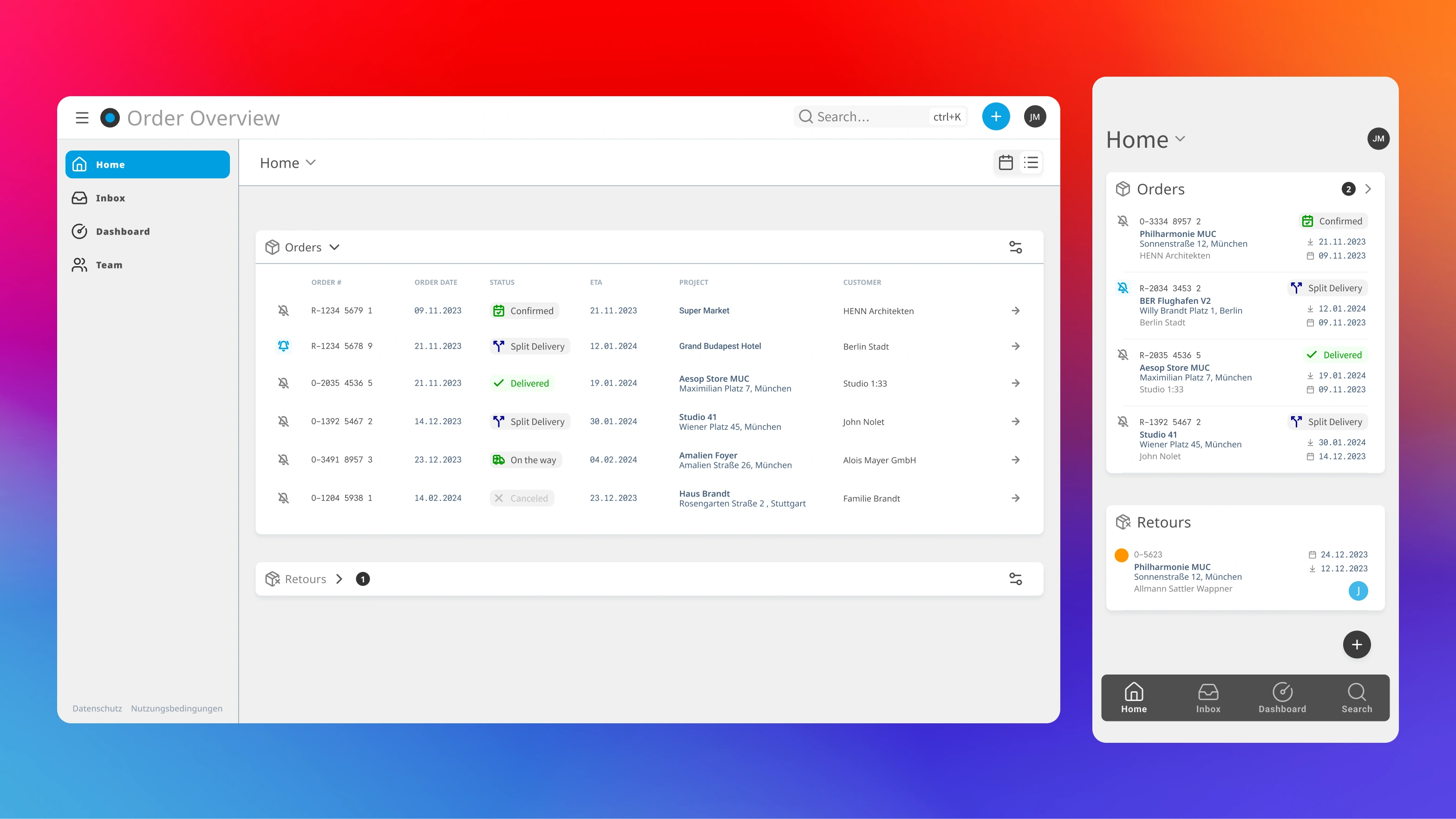Toggle notification bell for Grand Budapest Hotel
This screenshot has width=1456, height=819.
pyautogui.click(x=284, y=346)
